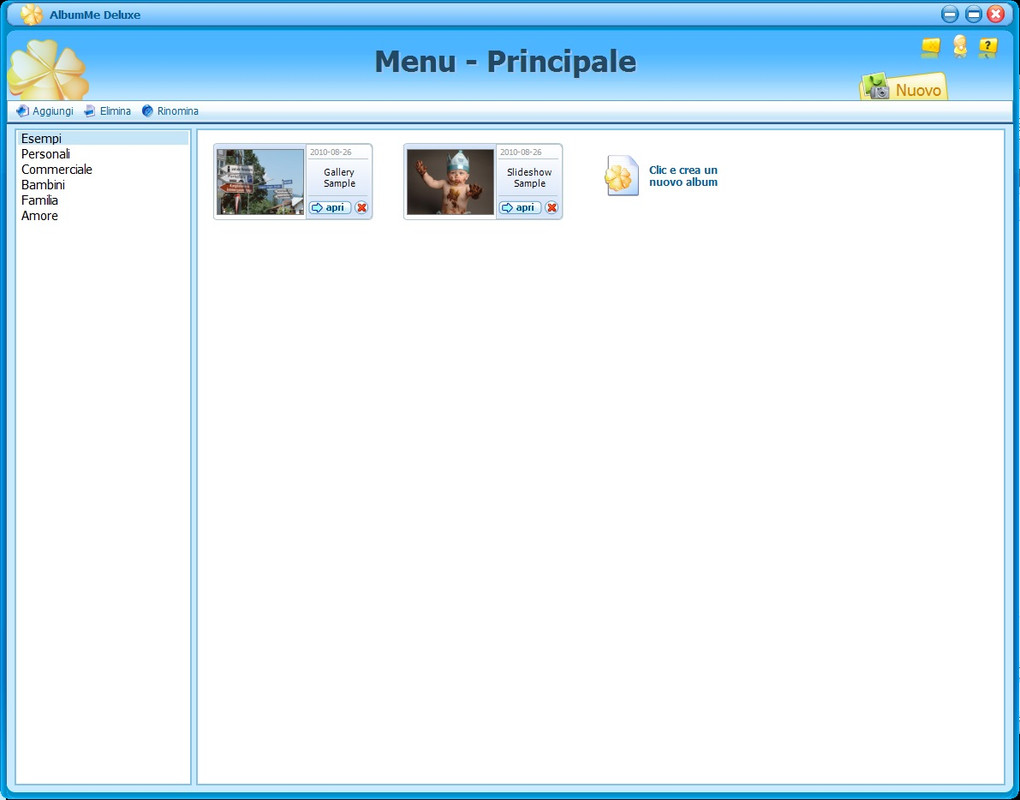Image resolution: width=1020 pixels, height=800 pixels.
Task: Delete Gallery Sample with red X
Action: pyautogui.click(x=362, y=207)
